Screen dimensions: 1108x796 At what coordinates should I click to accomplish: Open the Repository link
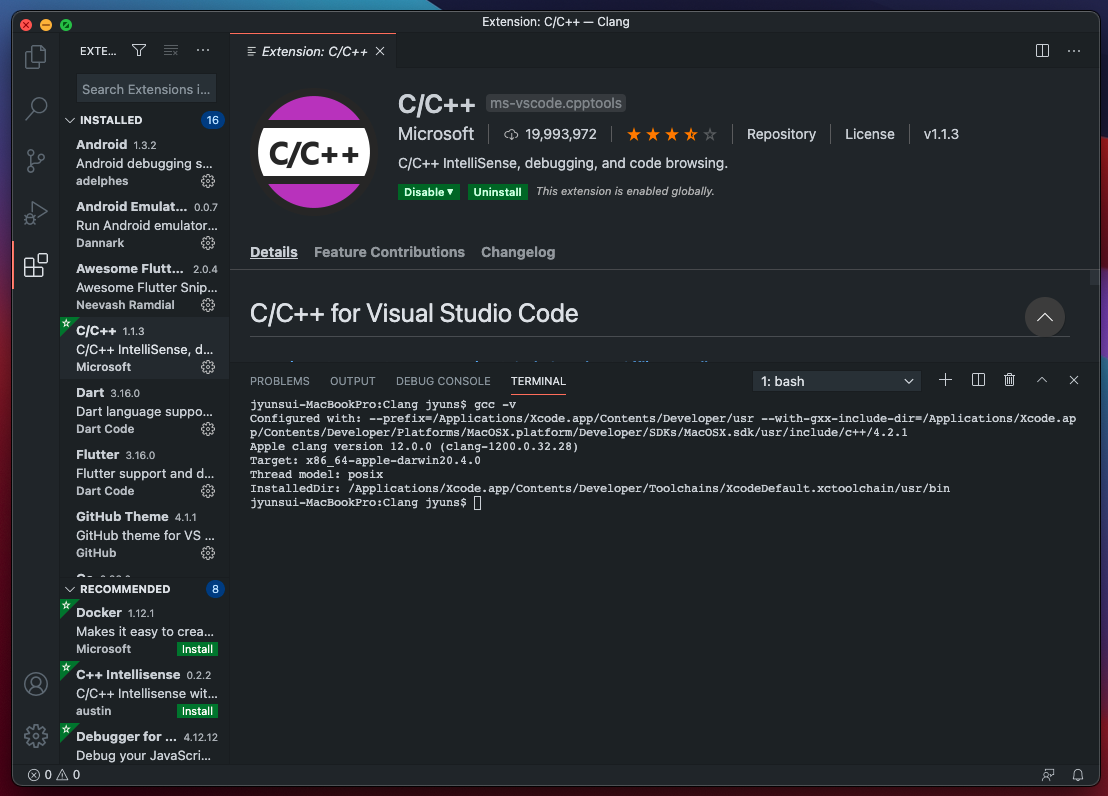click(x=781, y=134)
